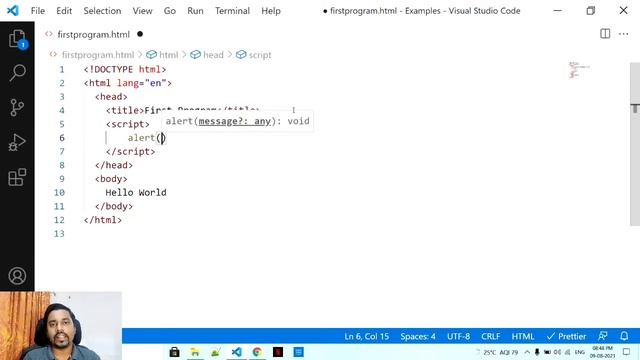Open the Run and Debug view
This screenshot has width=640, height=360.
click(x=17, y=142)
